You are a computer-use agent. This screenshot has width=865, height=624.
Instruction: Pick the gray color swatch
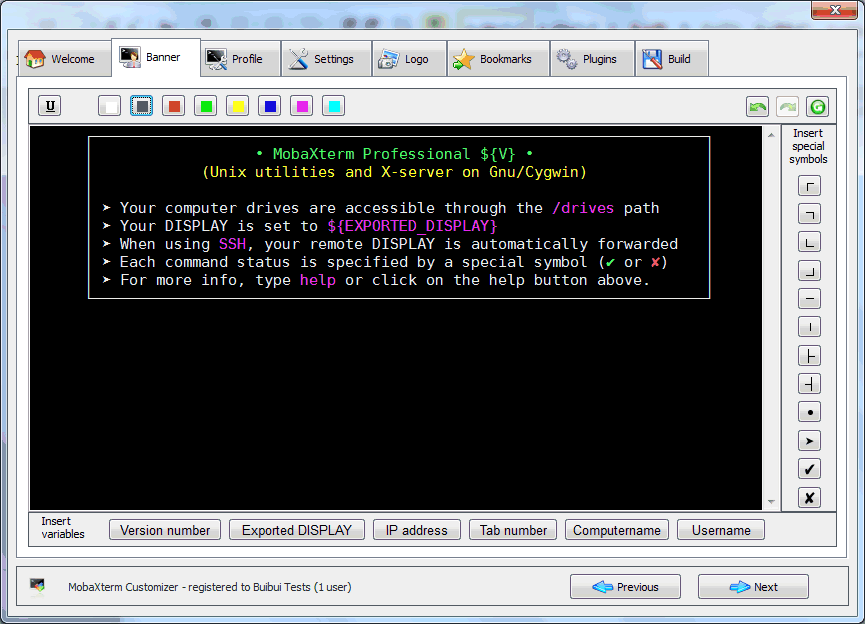pos(142,106)
